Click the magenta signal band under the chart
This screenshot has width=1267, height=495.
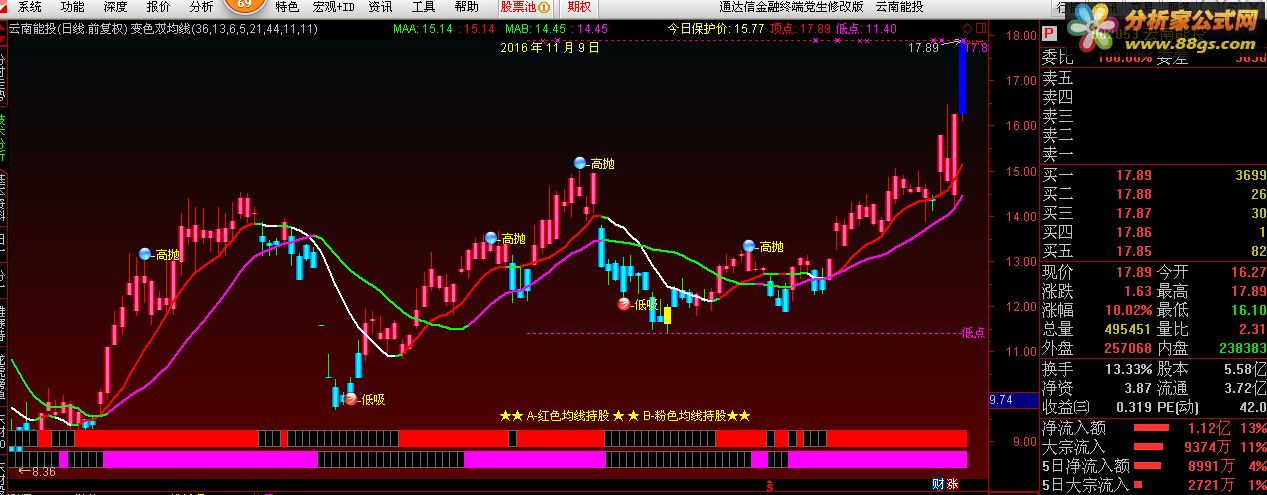[x=488, y=459]
